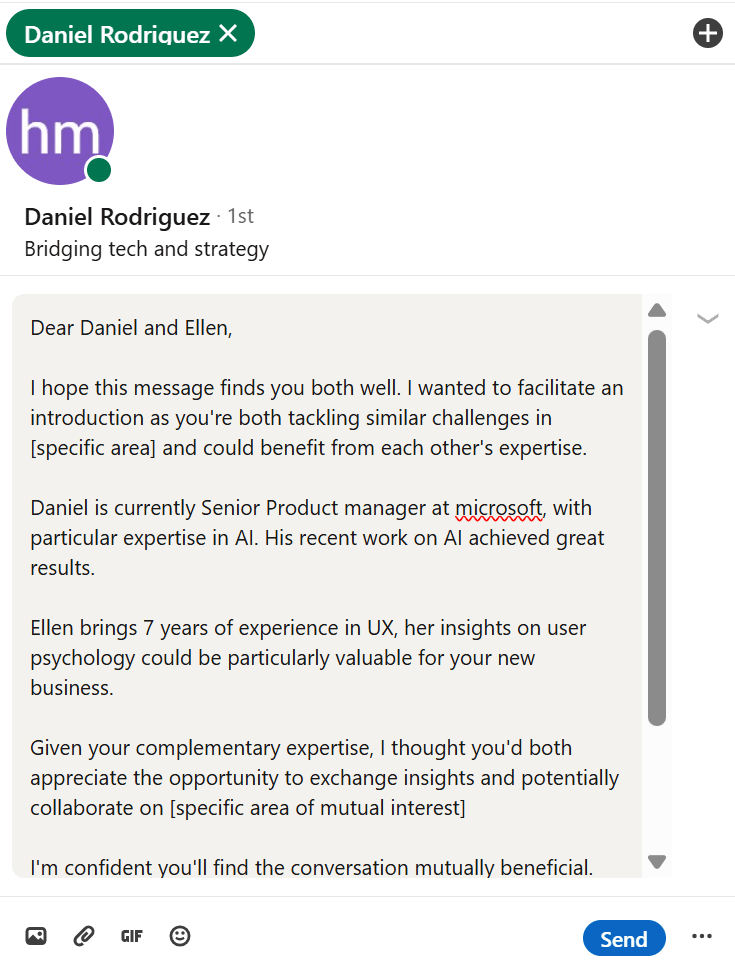Collapse the message compose area
The image size is (735, 970).
pos(708,318)
